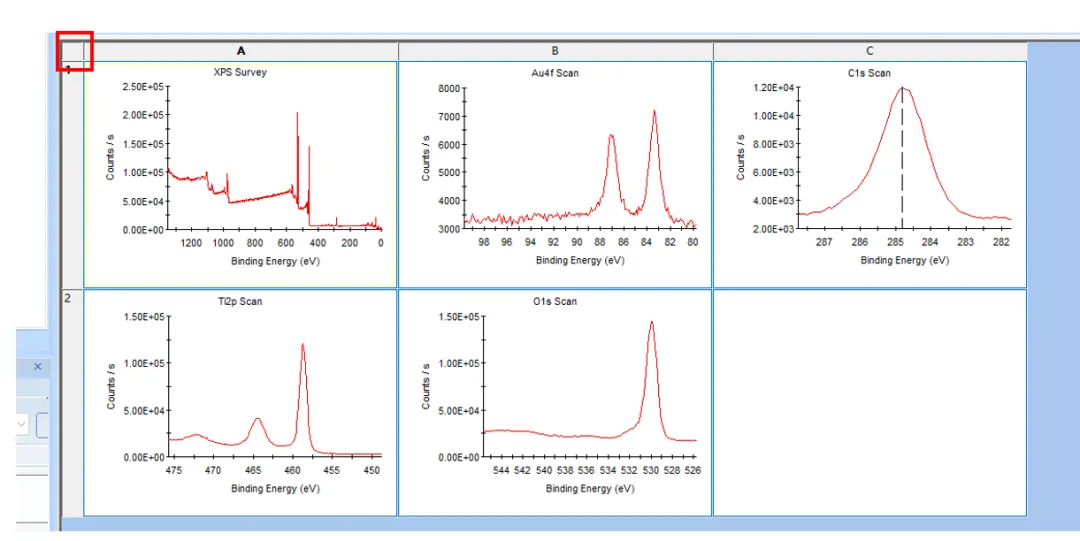Select column A header

(241, 51)
